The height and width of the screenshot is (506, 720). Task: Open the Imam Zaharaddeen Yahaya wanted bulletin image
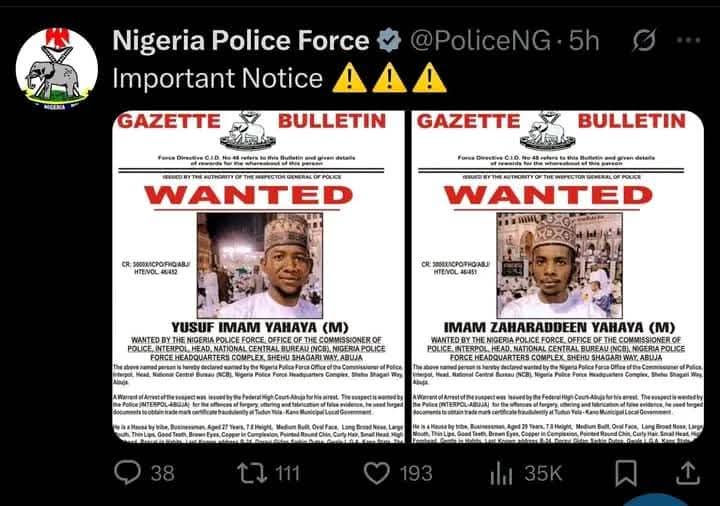558,276
